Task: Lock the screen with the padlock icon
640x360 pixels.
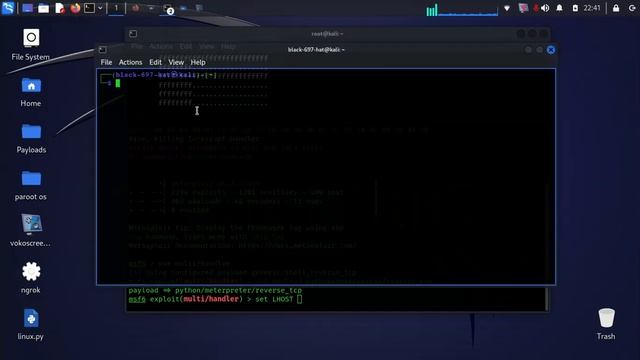Action: pos(616,8)
